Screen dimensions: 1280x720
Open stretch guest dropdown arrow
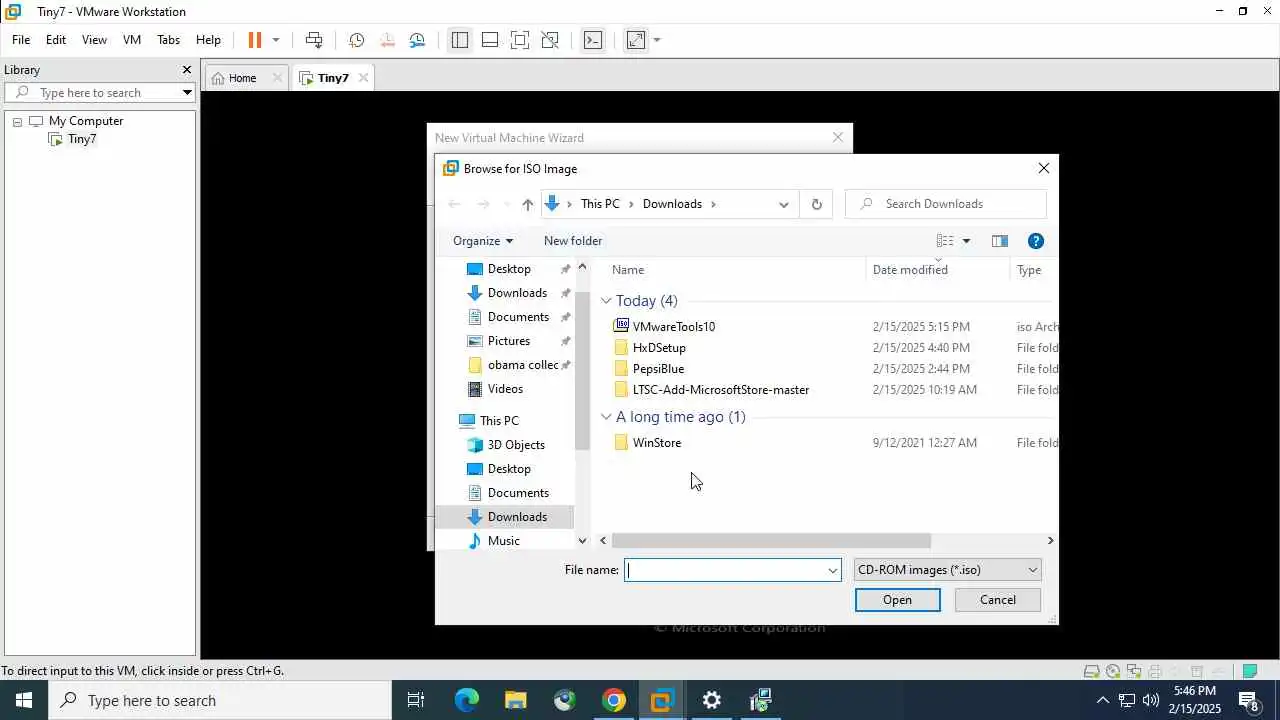point(657,40)
